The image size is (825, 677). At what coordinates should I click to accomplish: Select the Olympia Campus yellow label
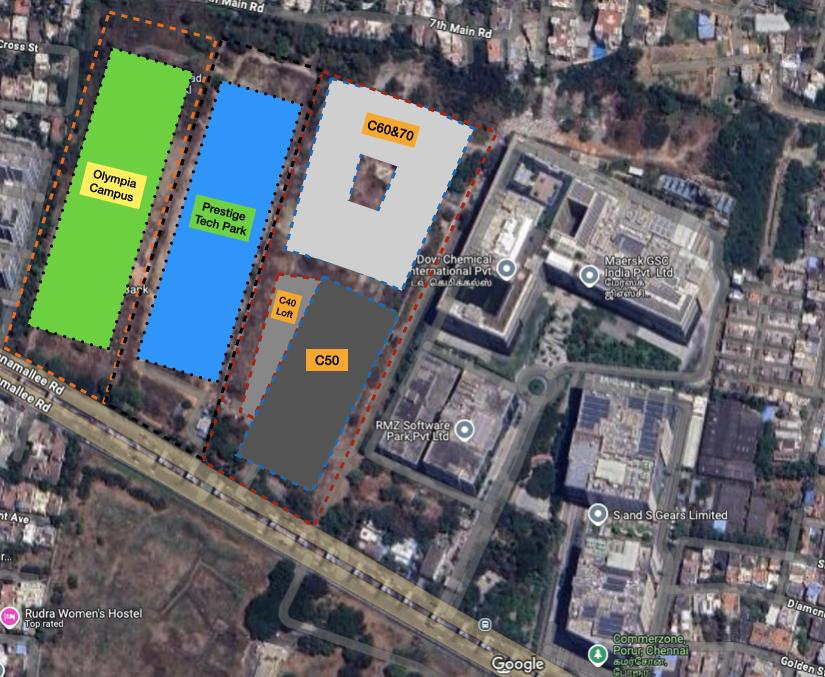(113, 185)
